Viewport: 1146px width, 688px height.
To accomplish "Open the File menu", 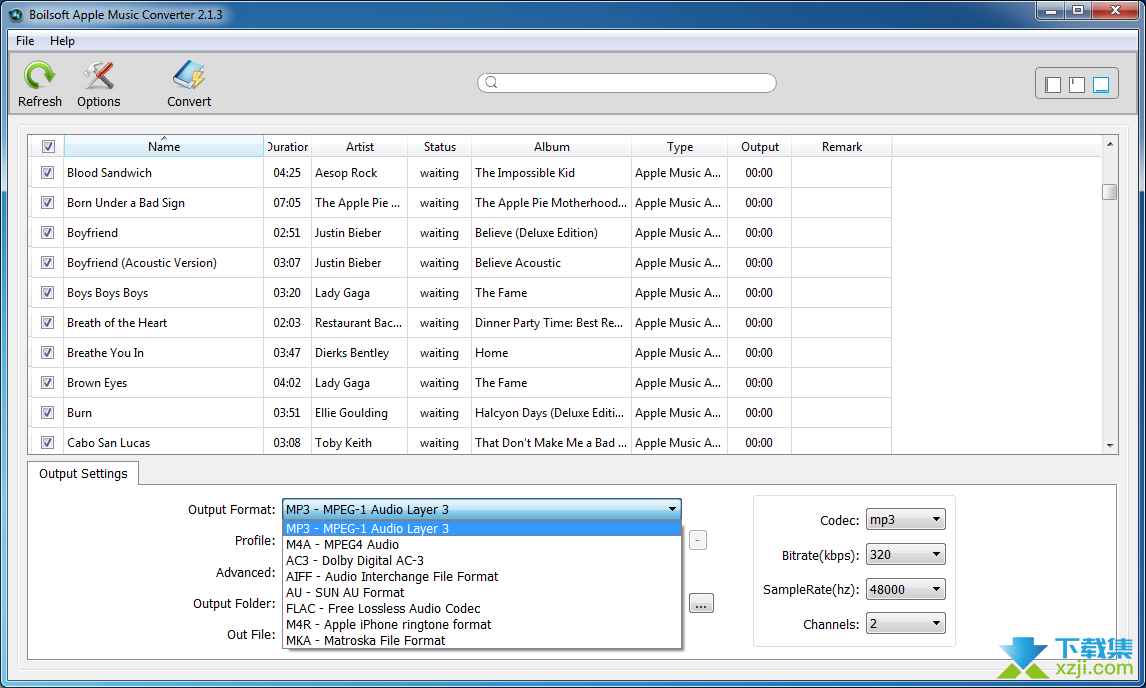I will 25,41.
